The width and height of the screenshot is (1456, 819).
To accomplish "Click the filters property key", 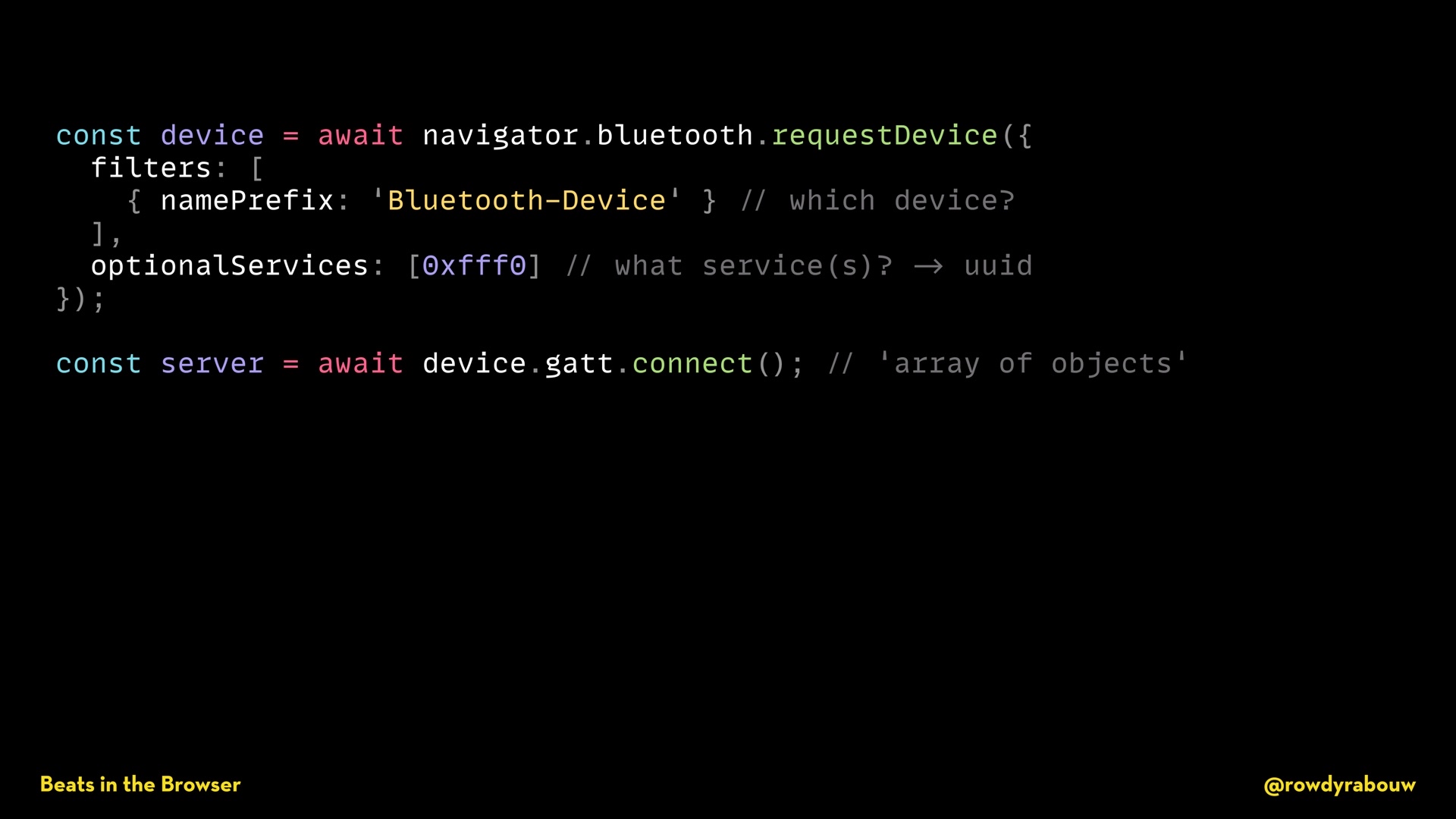I will (x=151, y=168).
